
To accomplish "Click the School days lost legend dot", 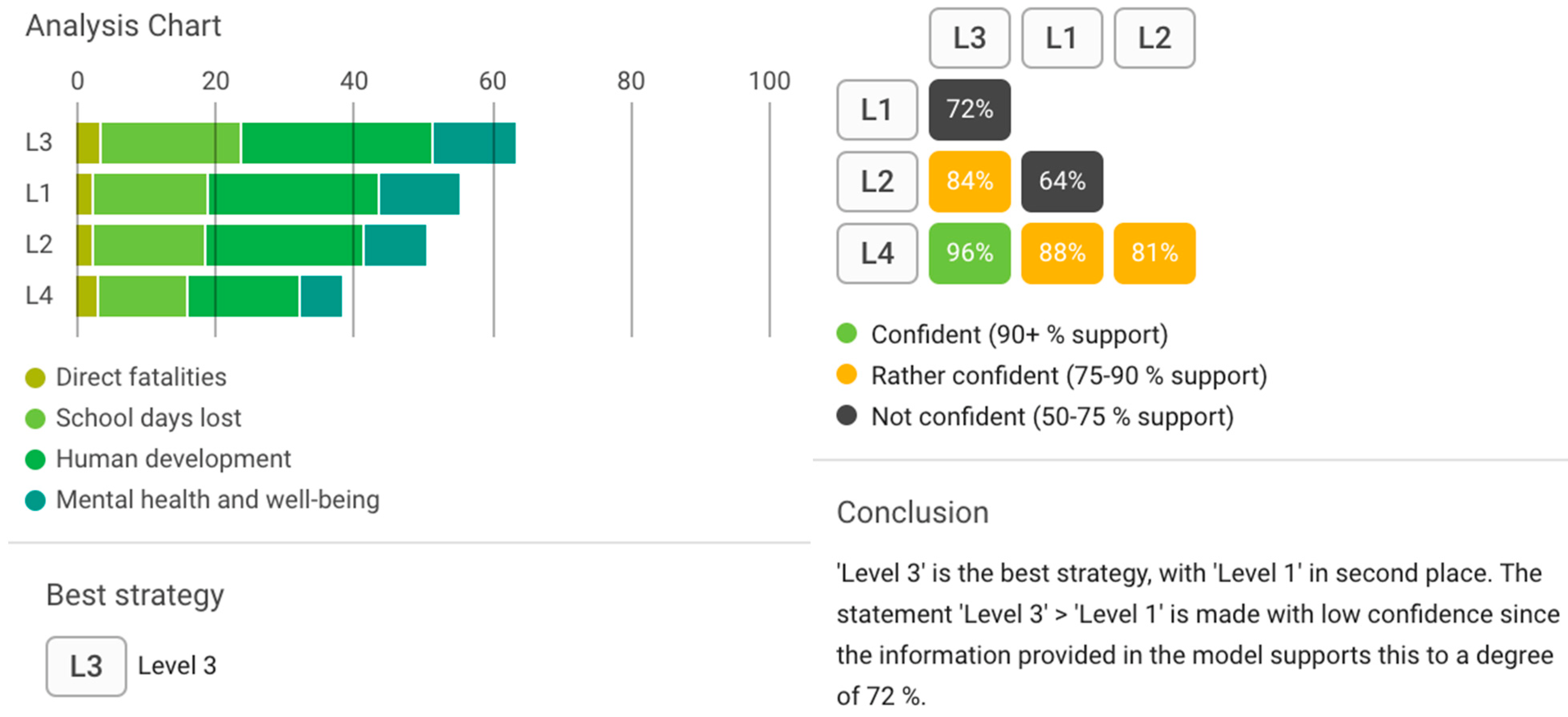I will 35,418.
